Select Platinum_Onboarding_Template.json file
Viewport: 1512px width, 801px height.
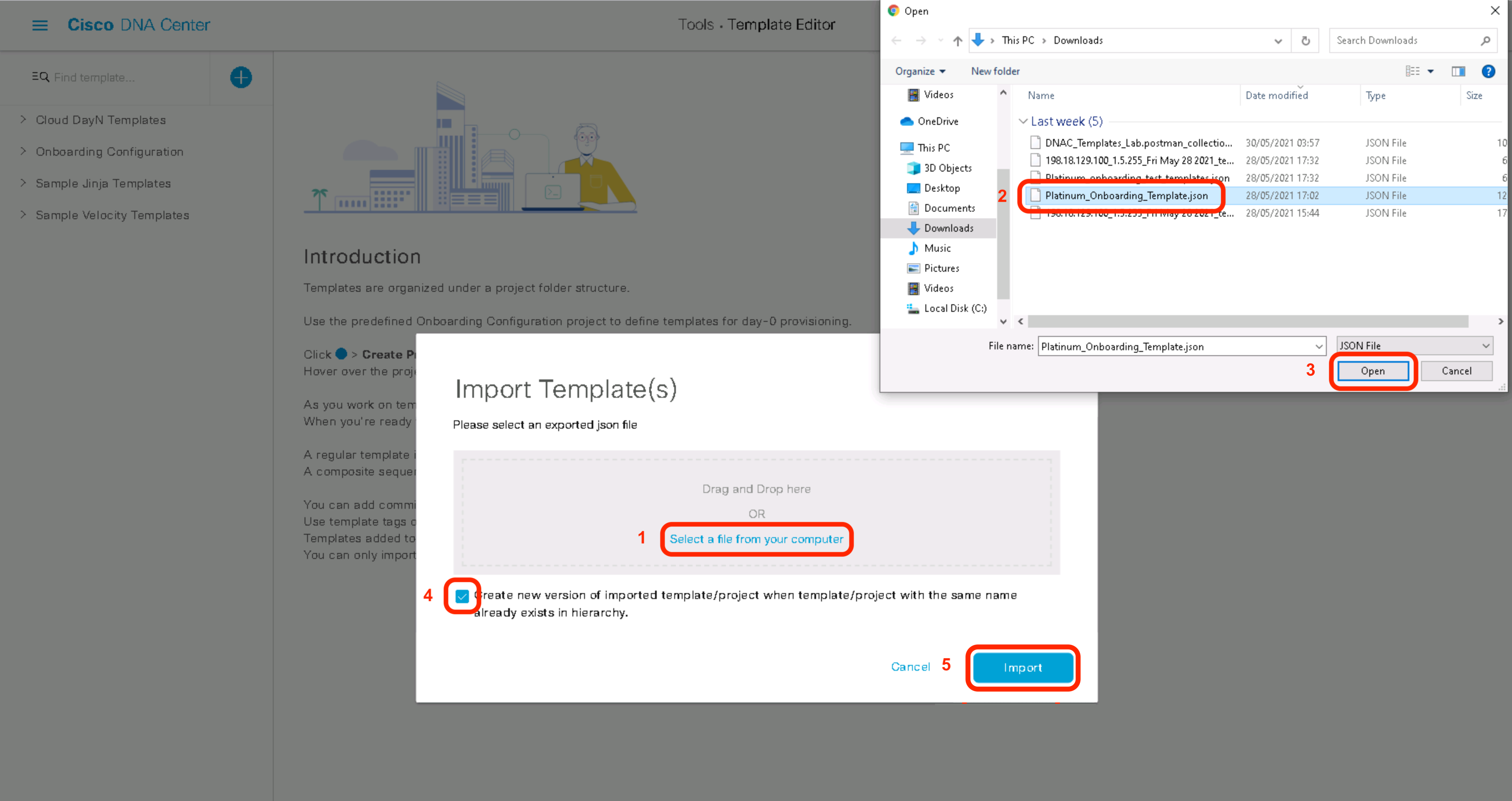1126,195
